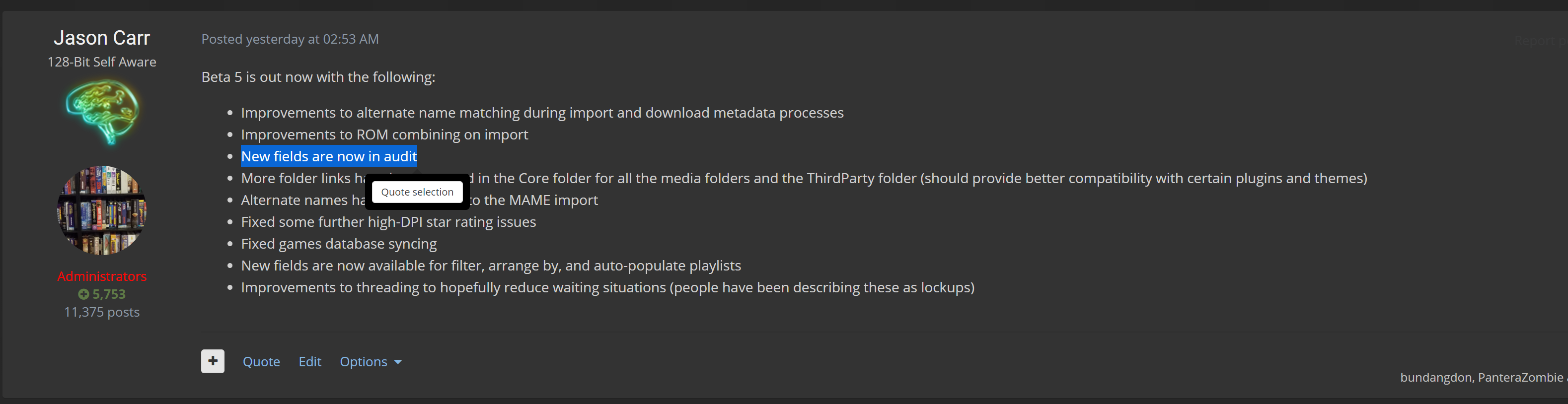Click the 'Beta 5 is out now' sentence
Screen dimensions: 1568x404
point(318,77)
